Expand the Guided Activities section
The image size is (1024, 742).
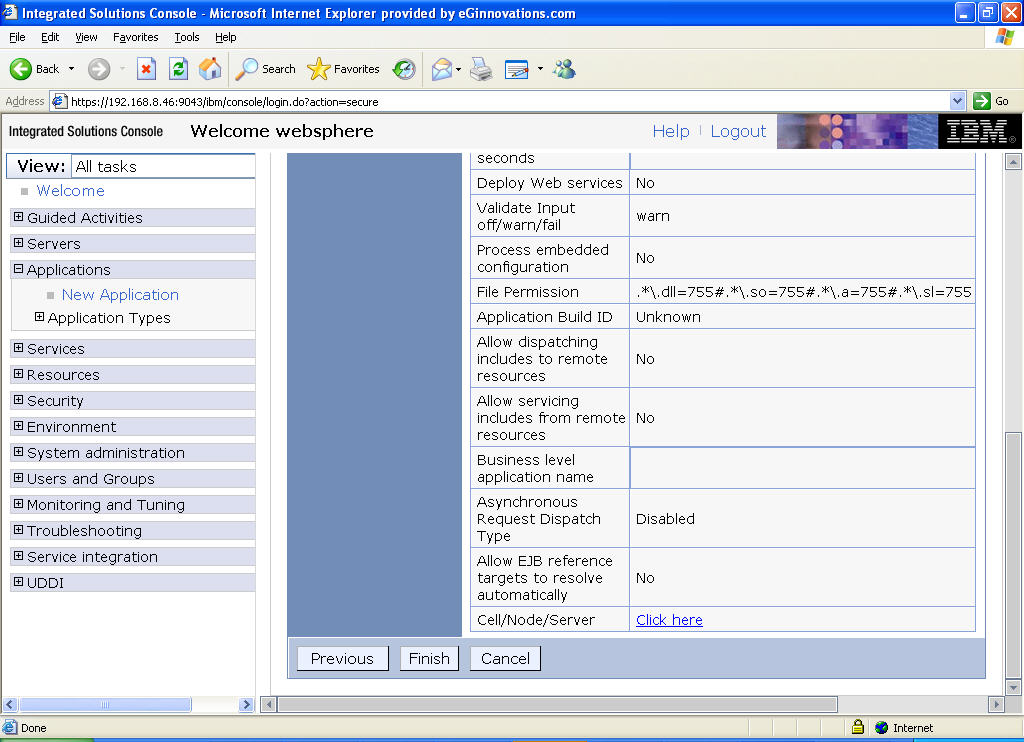(x=18, y=217)
